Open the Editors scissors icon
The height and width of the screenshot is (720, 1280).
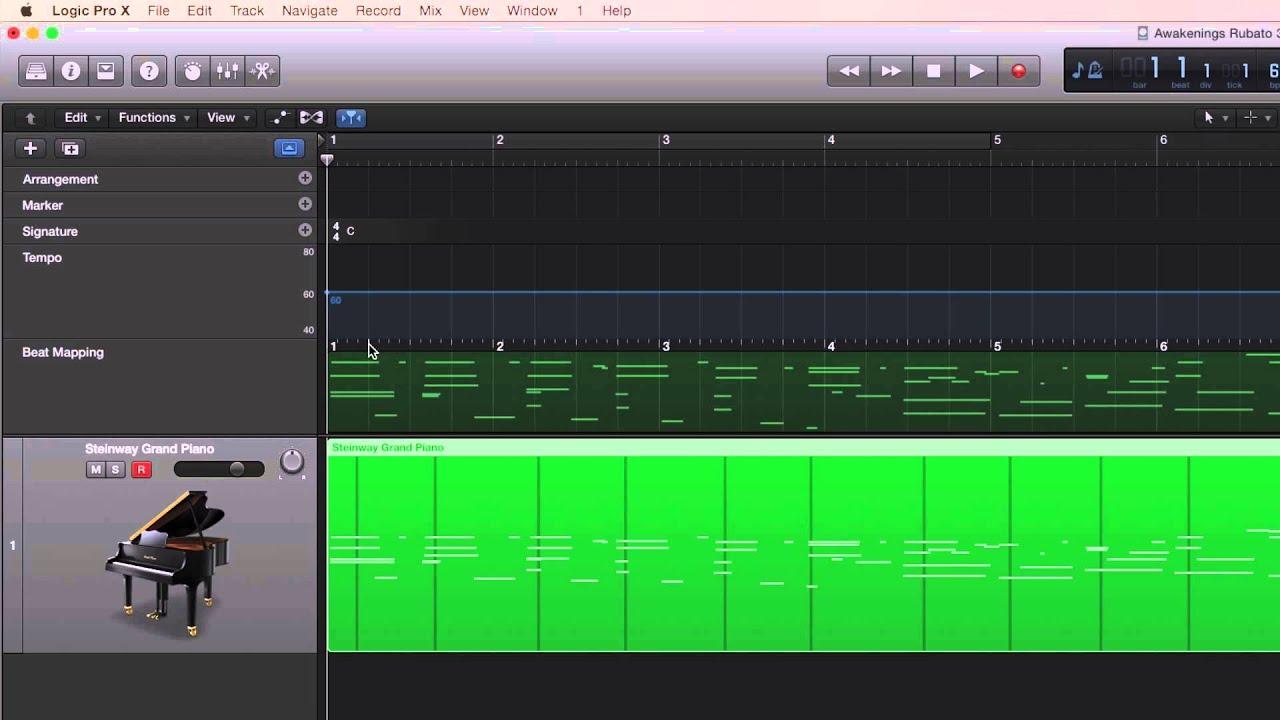tap(262, 71)
